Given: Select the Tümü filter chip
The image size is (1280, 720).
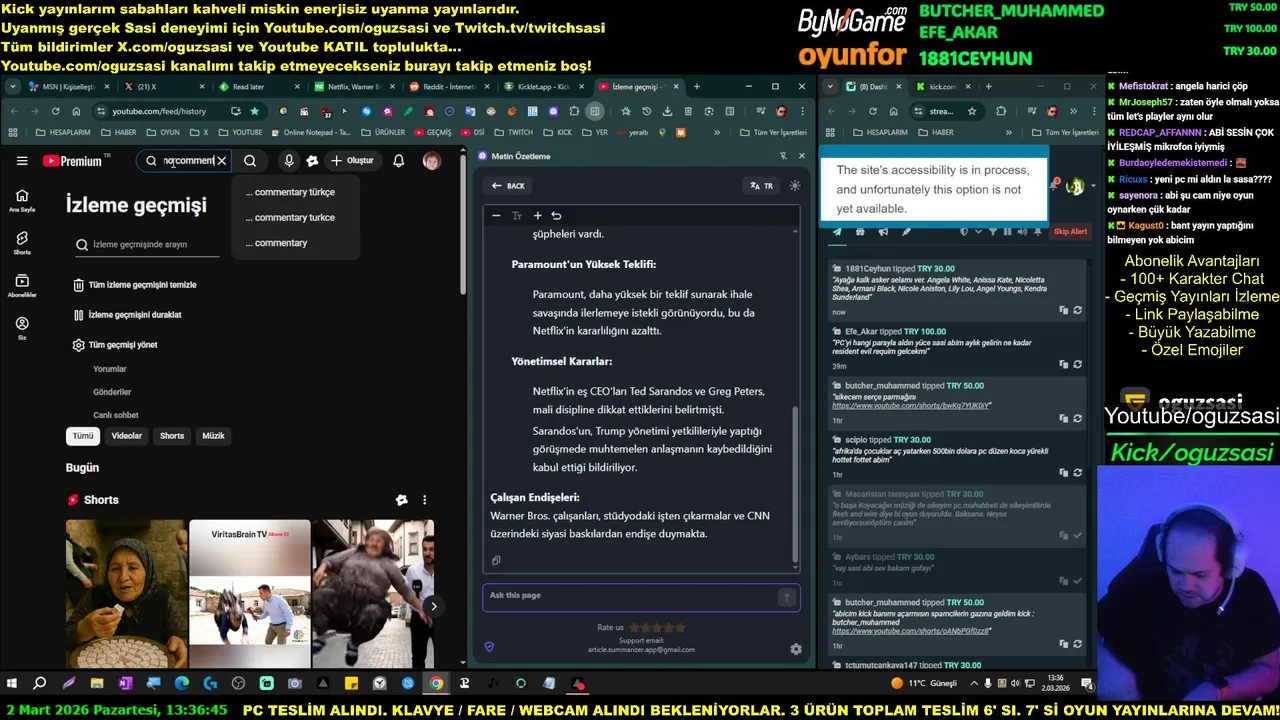Looking at the screenshot, I should 83,436.
